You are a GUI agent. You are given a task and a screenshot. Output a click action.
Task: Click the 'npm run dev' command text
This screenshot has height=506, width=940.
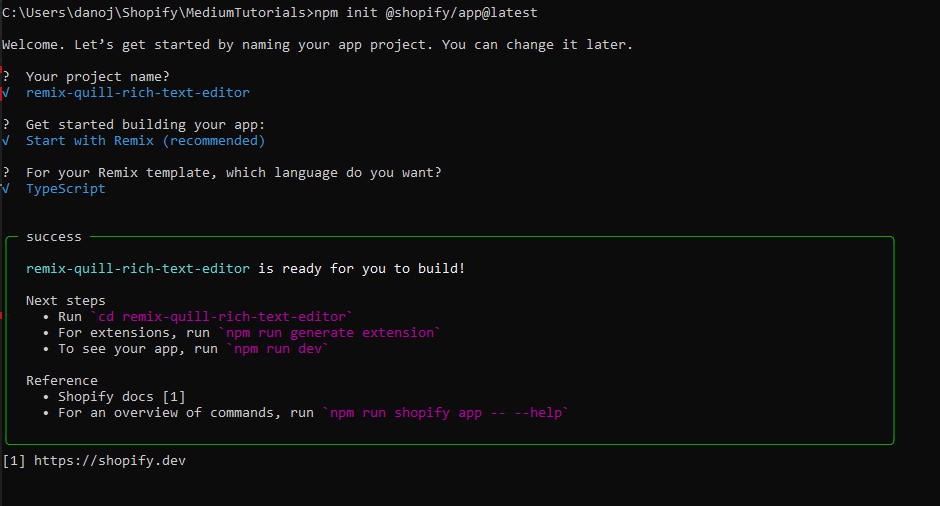point(278,349)
